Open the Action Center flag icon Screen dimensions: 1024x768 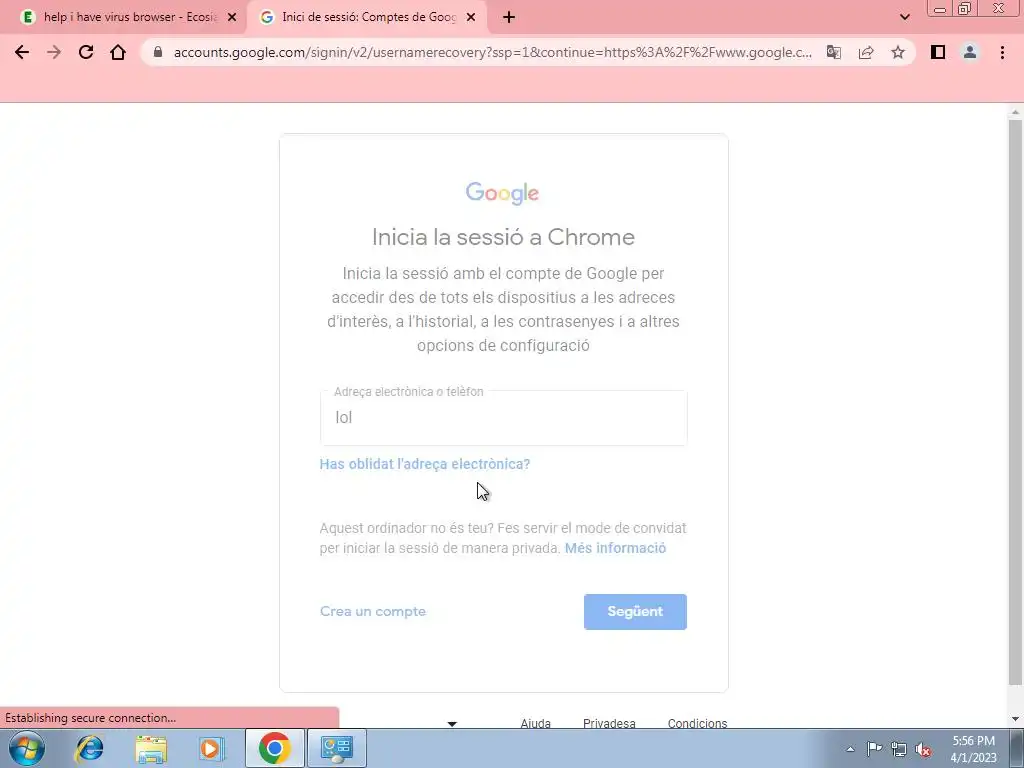coord(874,749)
